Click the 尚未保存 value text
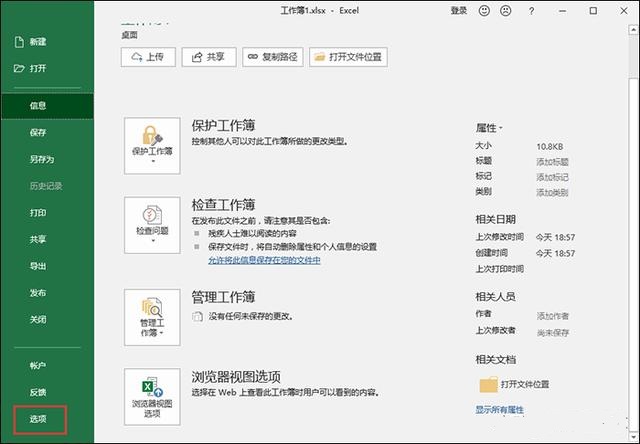 coord(553,333)
